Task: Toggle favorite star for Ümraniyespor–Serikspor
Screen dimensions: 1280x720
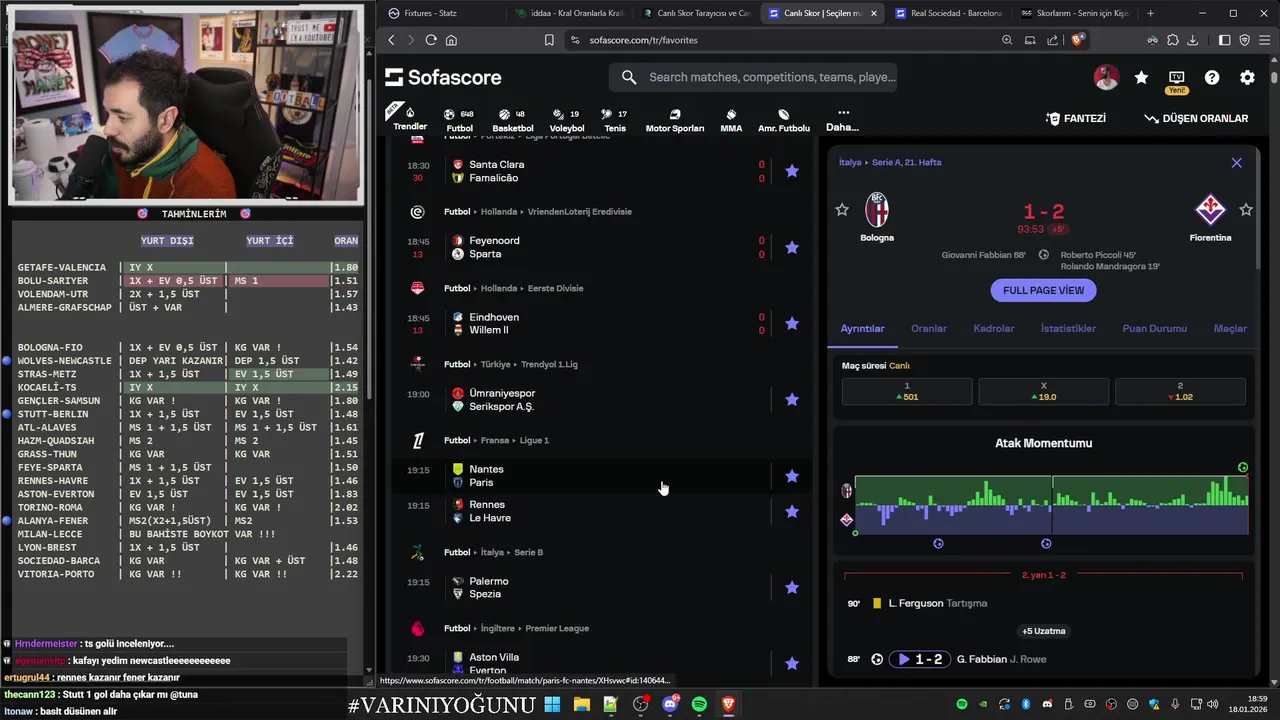Action: [792, 399]
